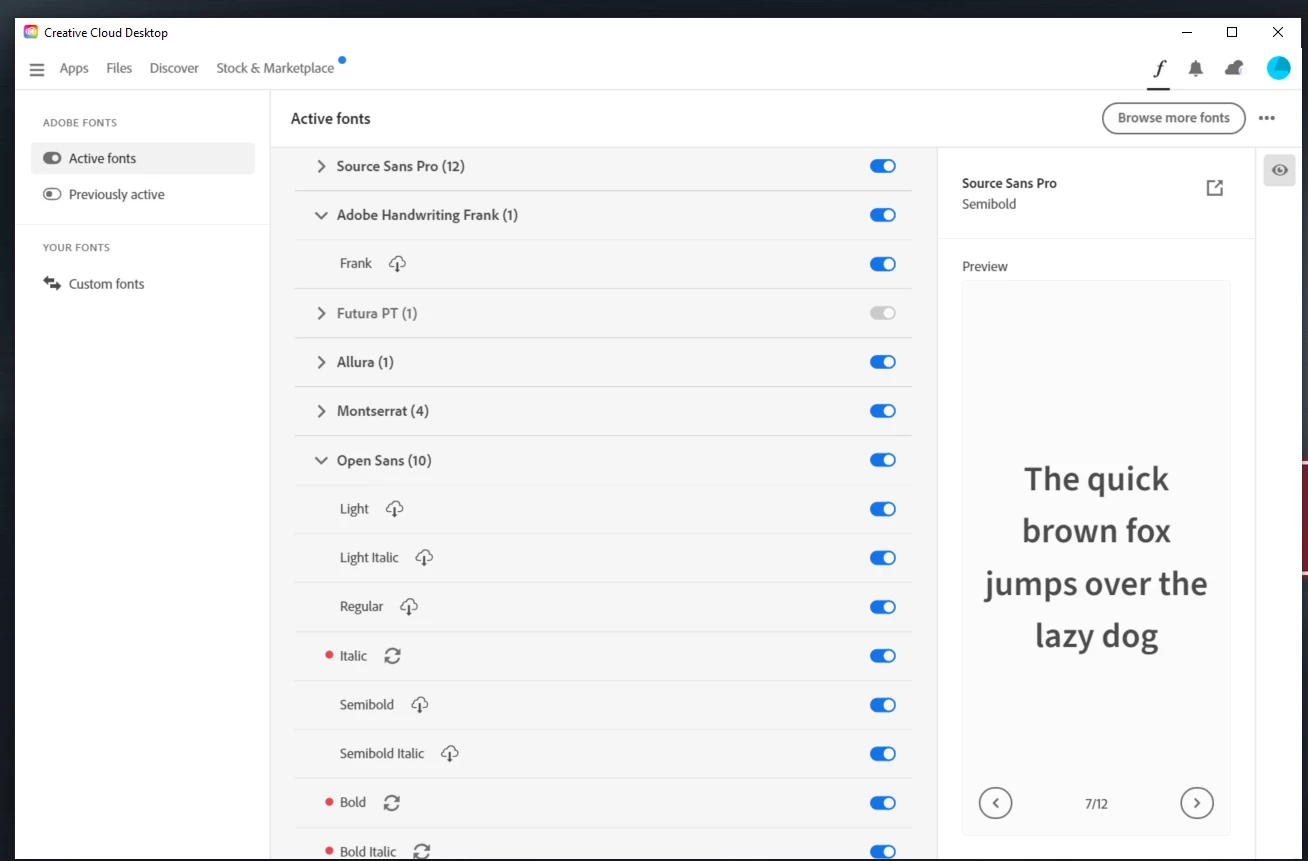
Task: Click the sync icon next to Bold Italic
Action: click(422, 851)
